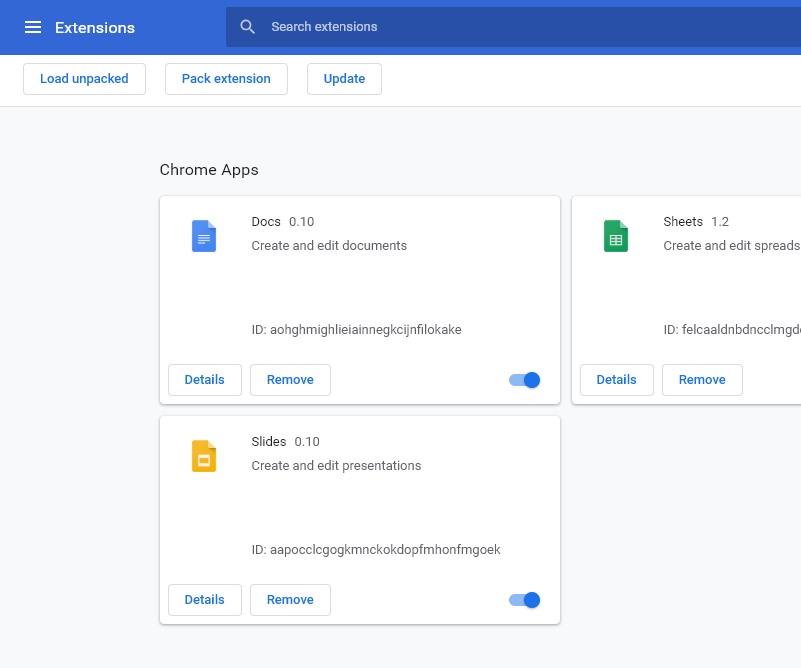Open Details for the Sheets app
The width and height of the screenshot is (801, 668).
[x=616, y=380]
